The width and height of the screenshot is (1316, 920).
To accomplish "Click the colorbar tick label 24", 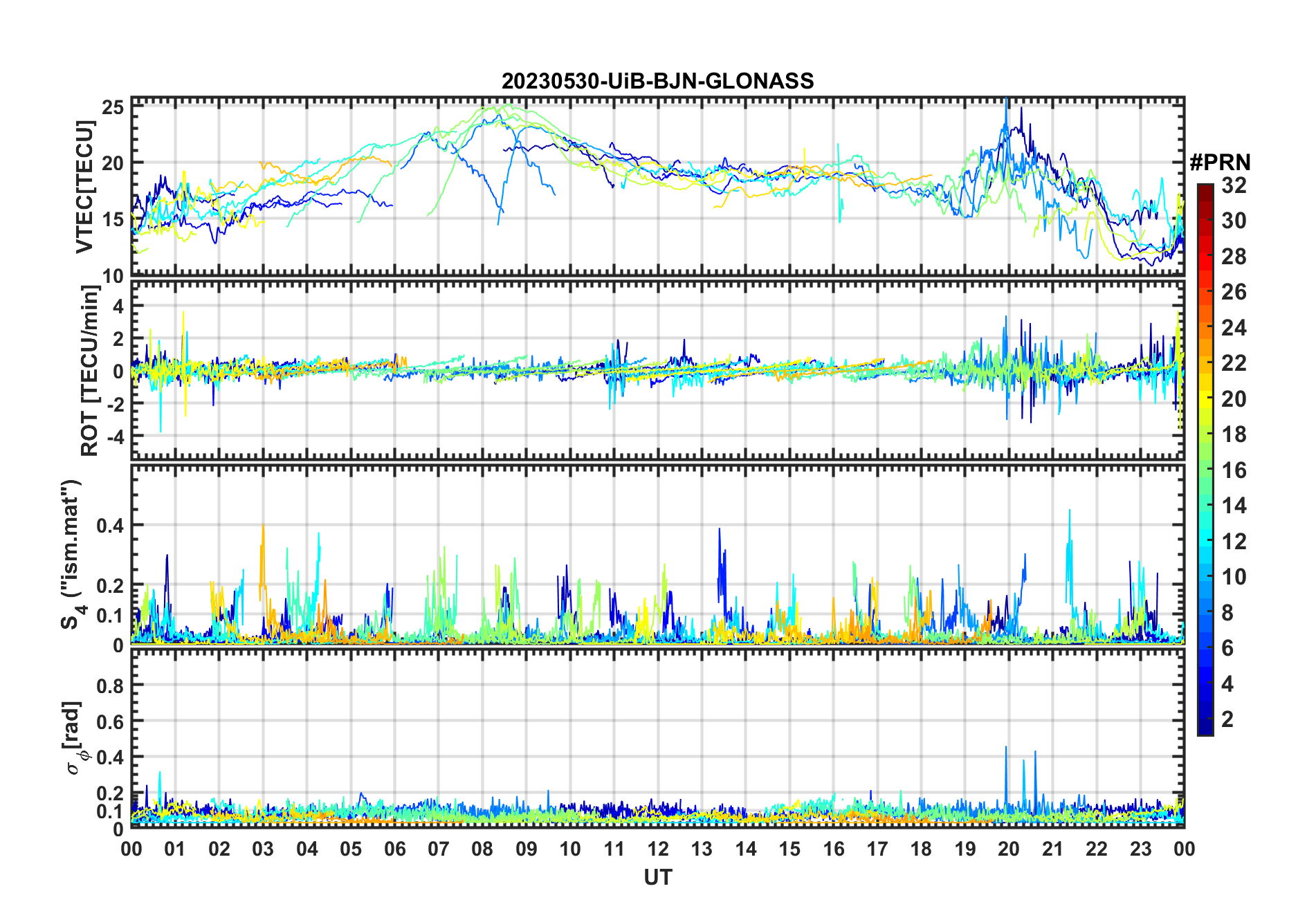I will point(1234,328).
